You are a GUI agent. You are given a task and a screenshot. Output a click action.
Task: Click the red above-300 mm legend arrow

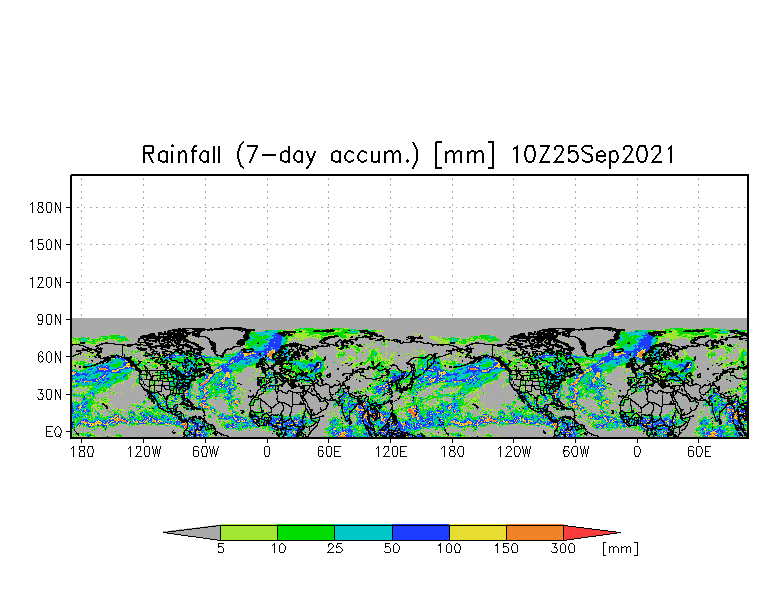[x=592, y=532]
